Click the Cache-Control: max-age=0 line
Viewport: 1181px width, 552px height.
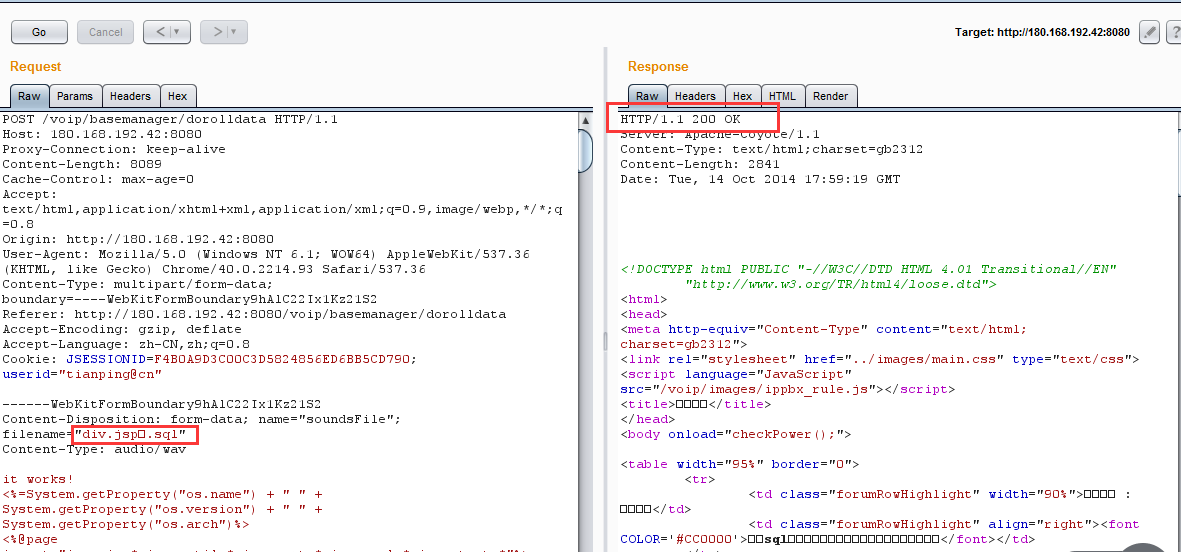[x=98, y=179]
